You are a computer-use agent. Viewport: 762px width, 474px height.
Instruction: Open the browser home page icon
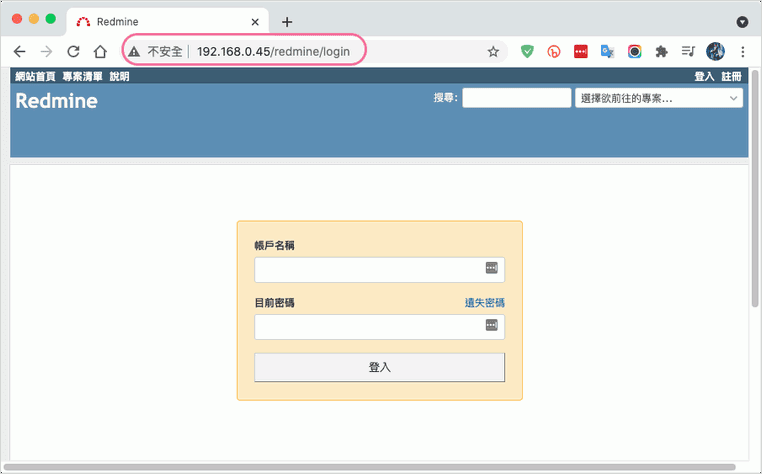[100, 52]
